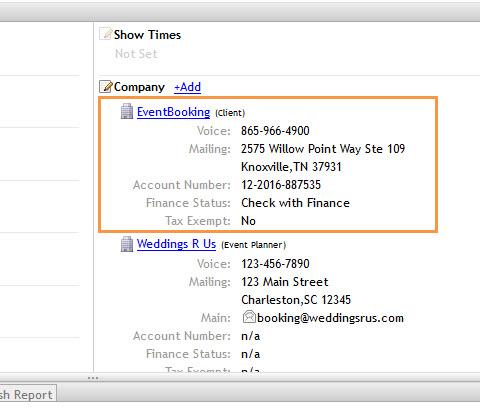Click the (Event Planner) label
This screenshot has height=414, width=480.
pos(253,245)
